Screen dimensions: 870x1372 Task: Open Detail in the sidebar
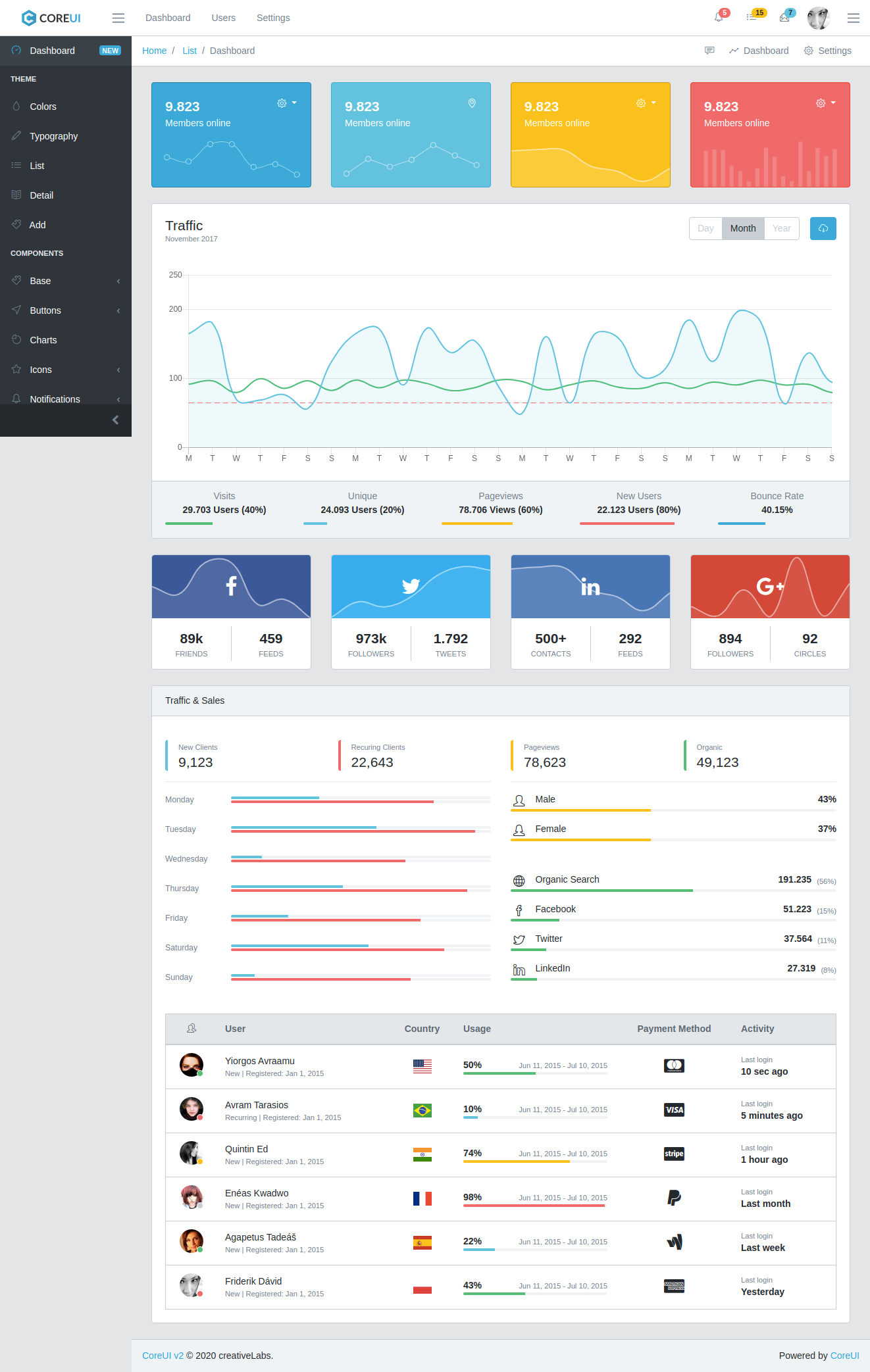tap(66, 195)
